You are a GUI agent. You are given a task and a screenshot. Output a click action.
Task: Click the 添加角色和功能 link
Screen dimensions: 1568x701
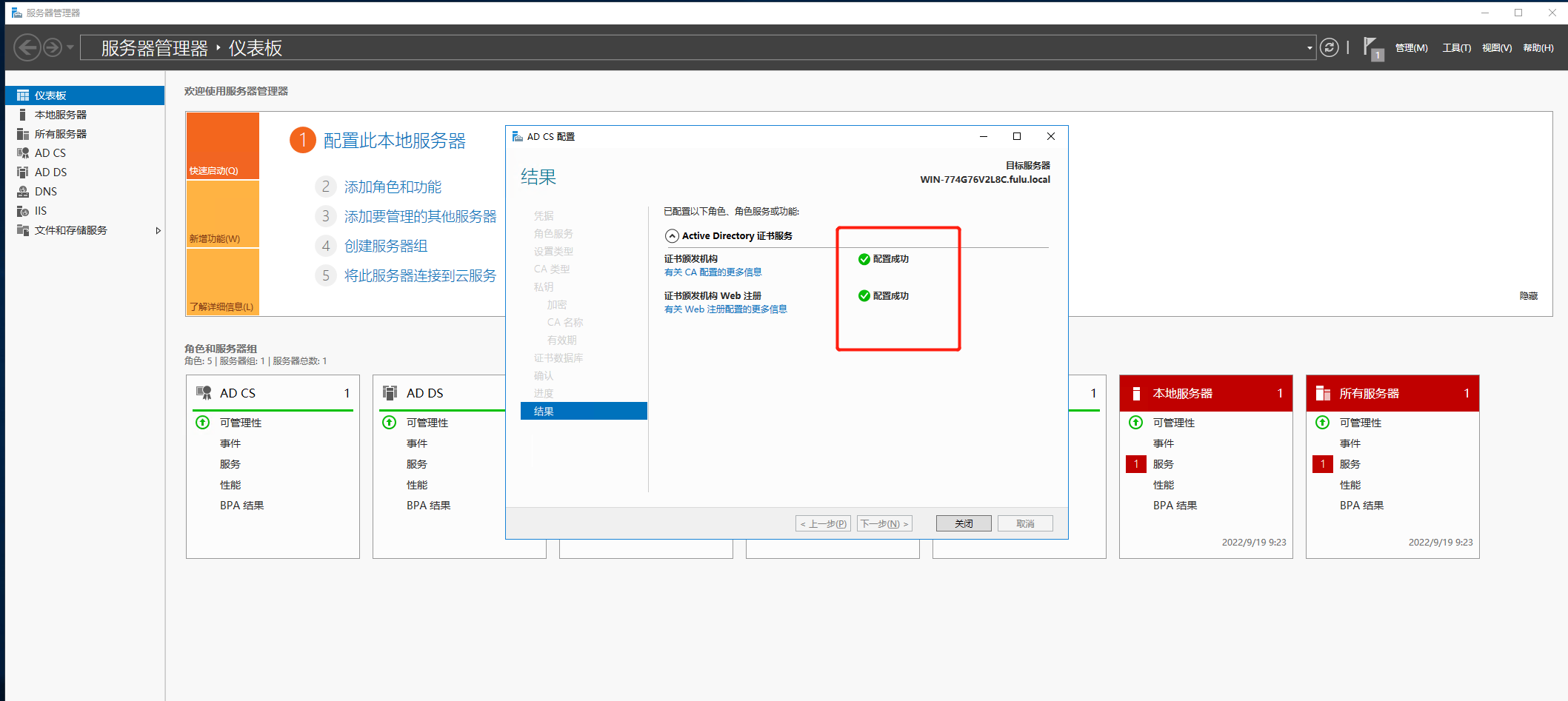tap(393, 187)
